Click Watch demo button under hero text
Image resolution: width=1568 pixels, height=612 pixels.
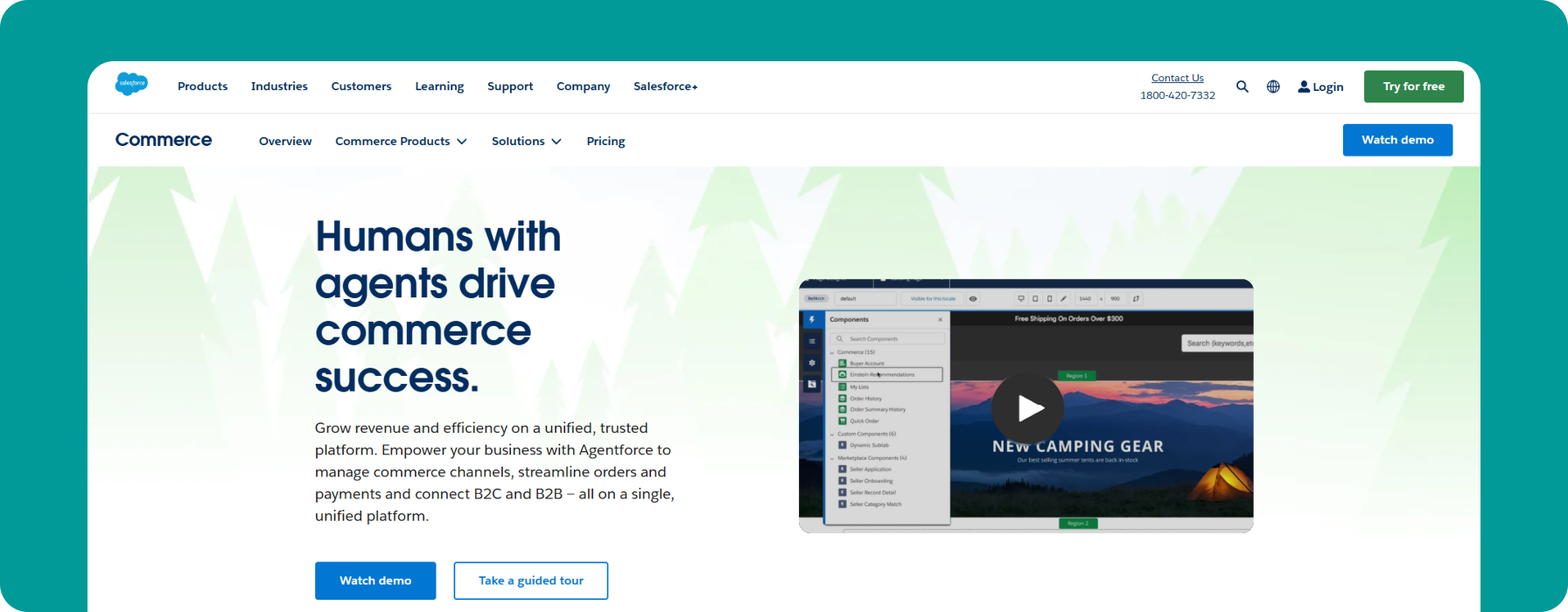tap(375, 581)
